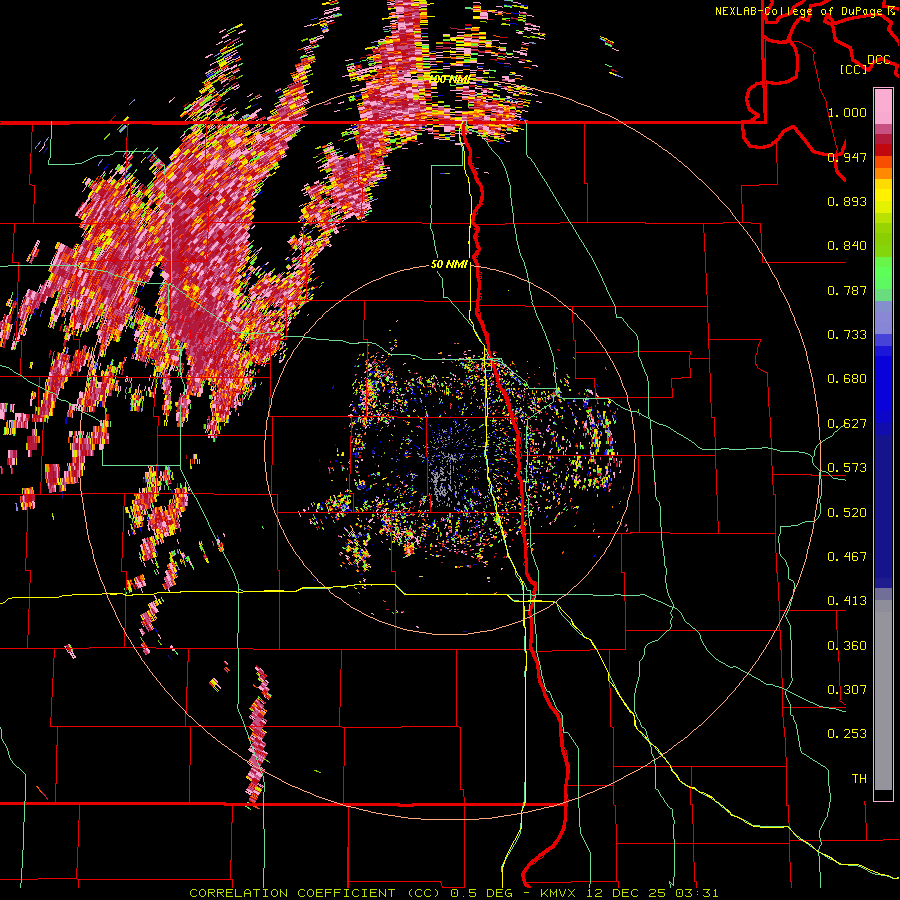The image size is (900, 900).
Task: Select the 0.733 scale value
Action: coord(847,335)
